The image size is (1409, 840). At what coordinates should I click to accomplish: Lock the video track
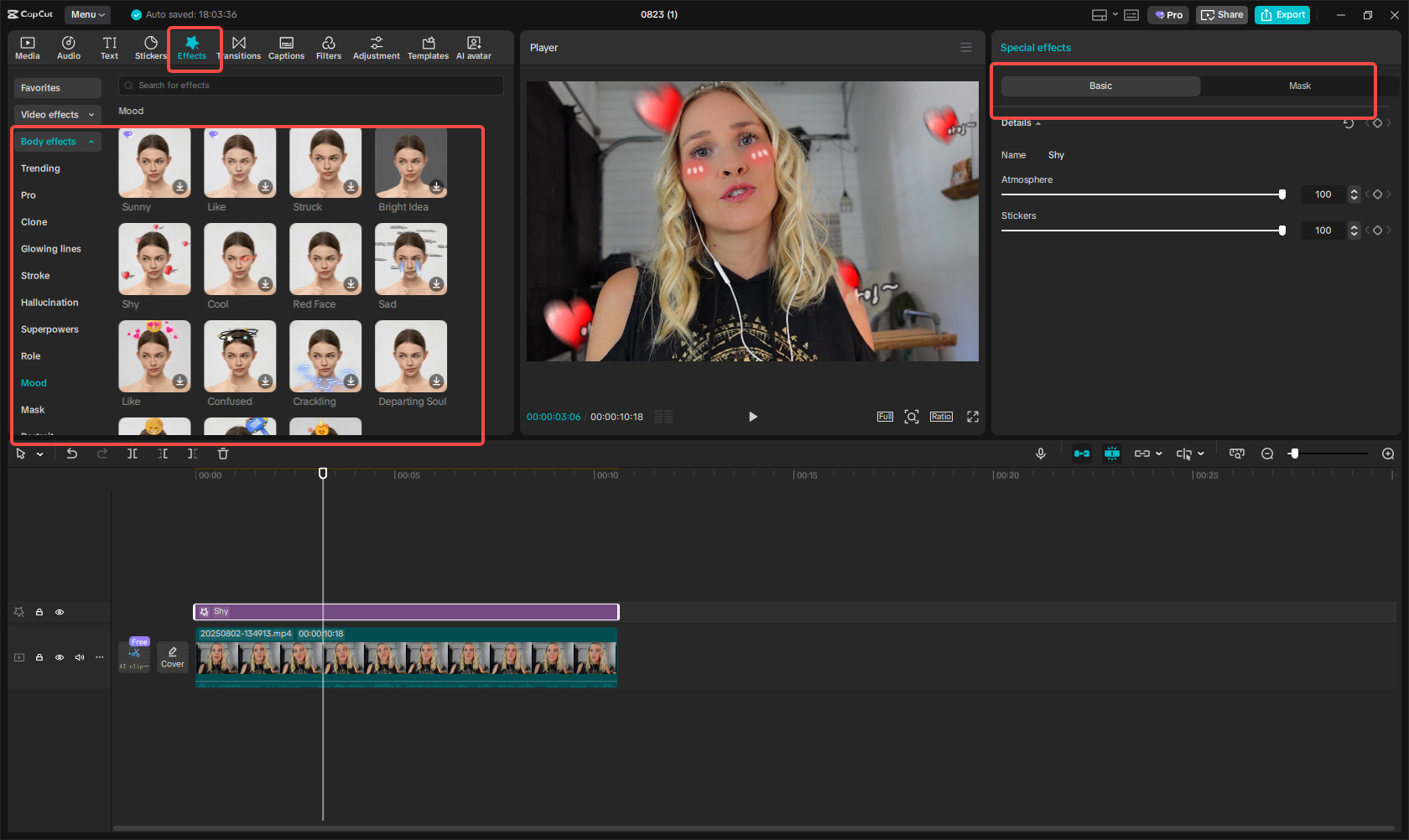[x=39, y=657]
